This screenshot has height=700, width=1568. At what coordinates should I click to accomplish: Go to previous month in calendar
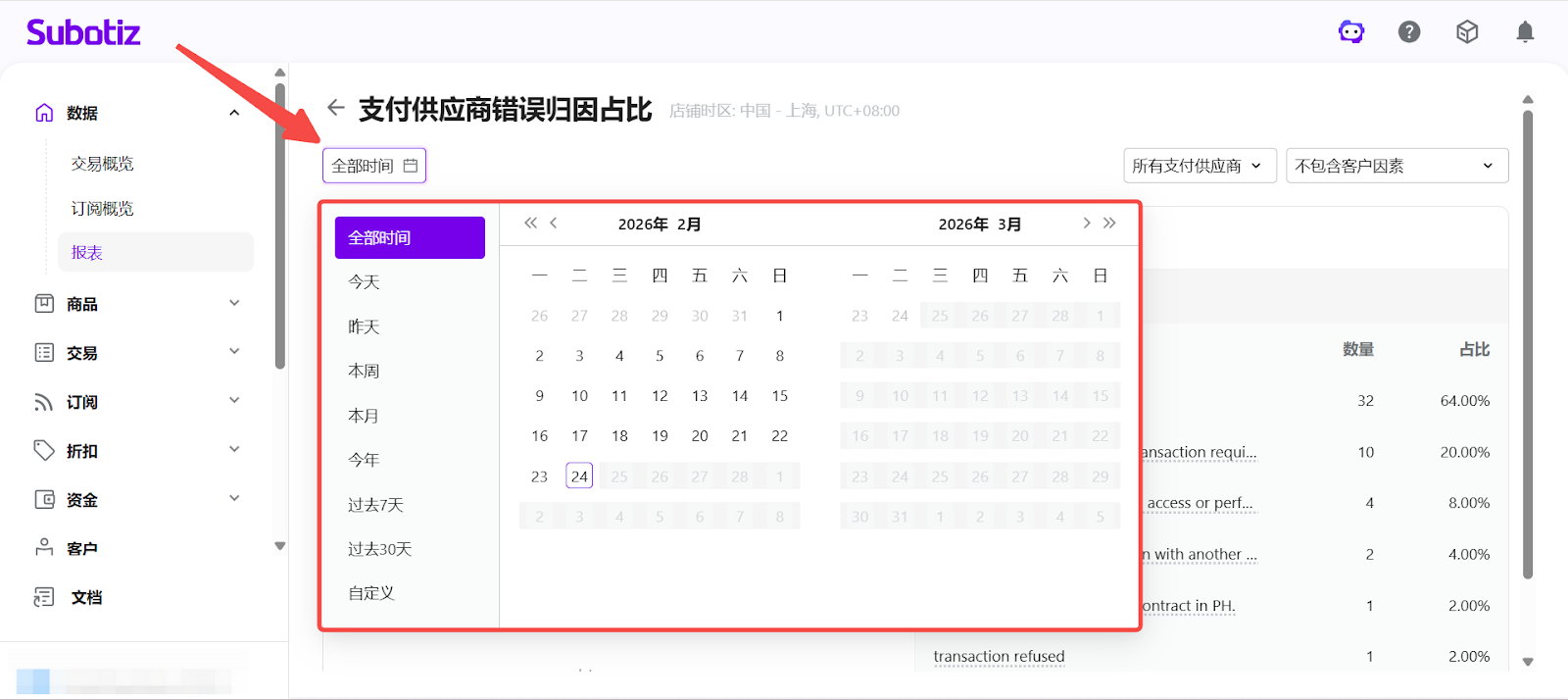click(554, 224)
